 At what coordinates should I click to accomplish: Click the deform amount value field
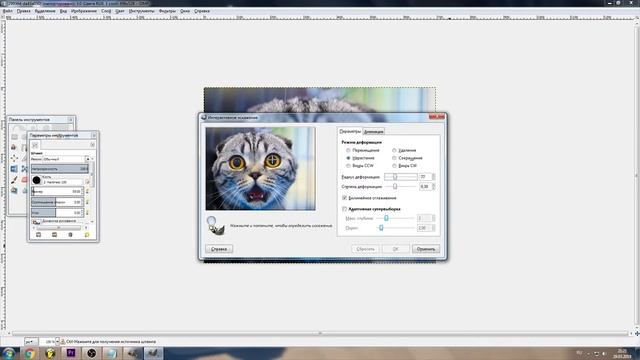[425, 186]
